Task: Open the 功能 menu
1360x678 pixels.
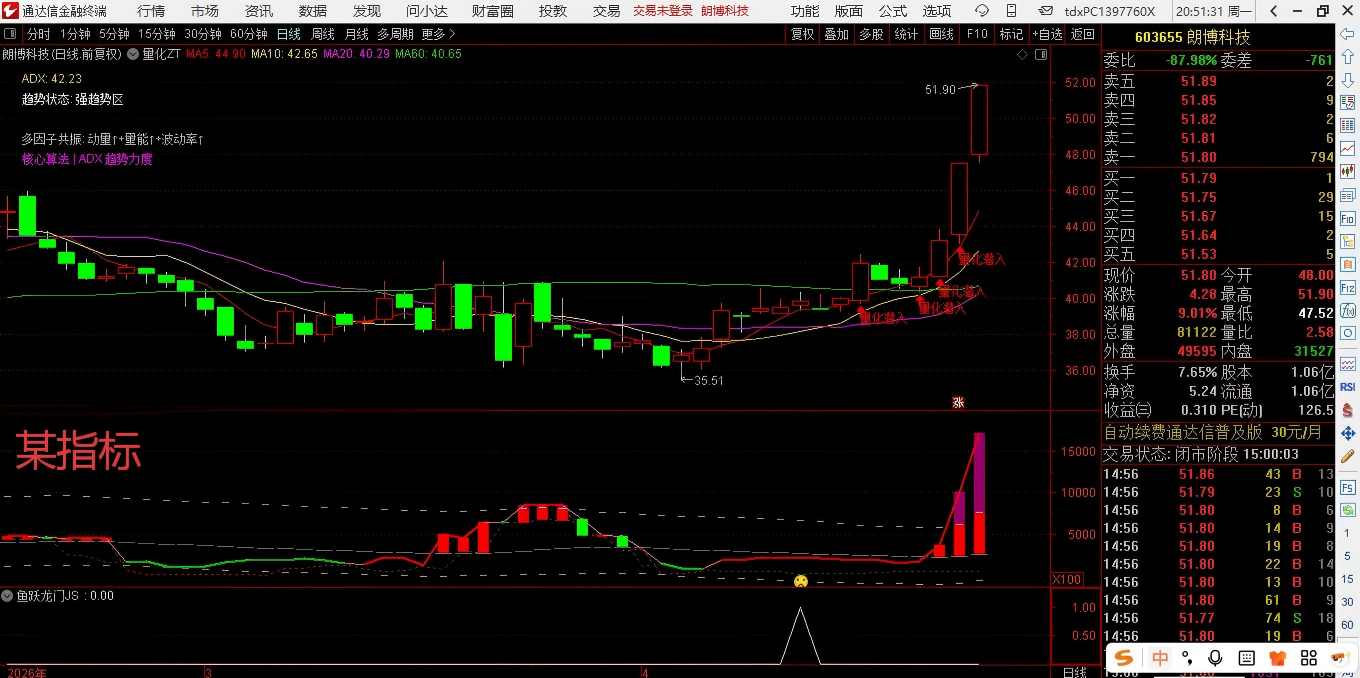Action: (x=805, y=11)
